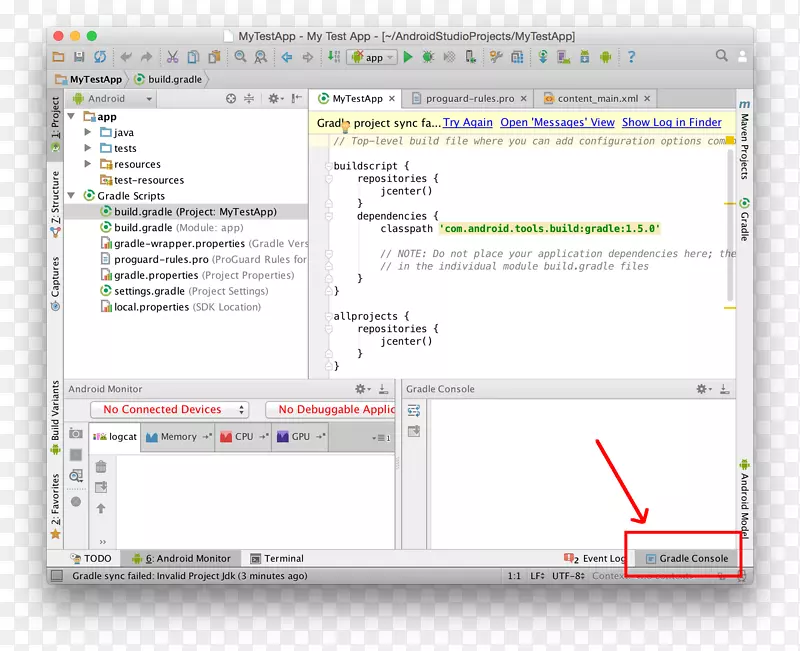The width and height of the screenshot is (800, 651).
Task: Open Gradle Console settings gear
Action: 702,389
